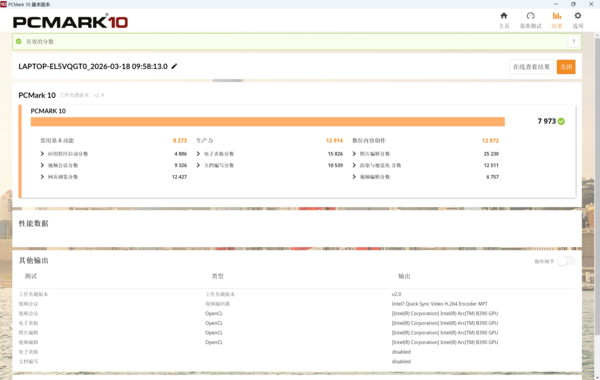Expand the 电子表格分数 row
The image size is (600, 380).
click(x=198, y=154)
